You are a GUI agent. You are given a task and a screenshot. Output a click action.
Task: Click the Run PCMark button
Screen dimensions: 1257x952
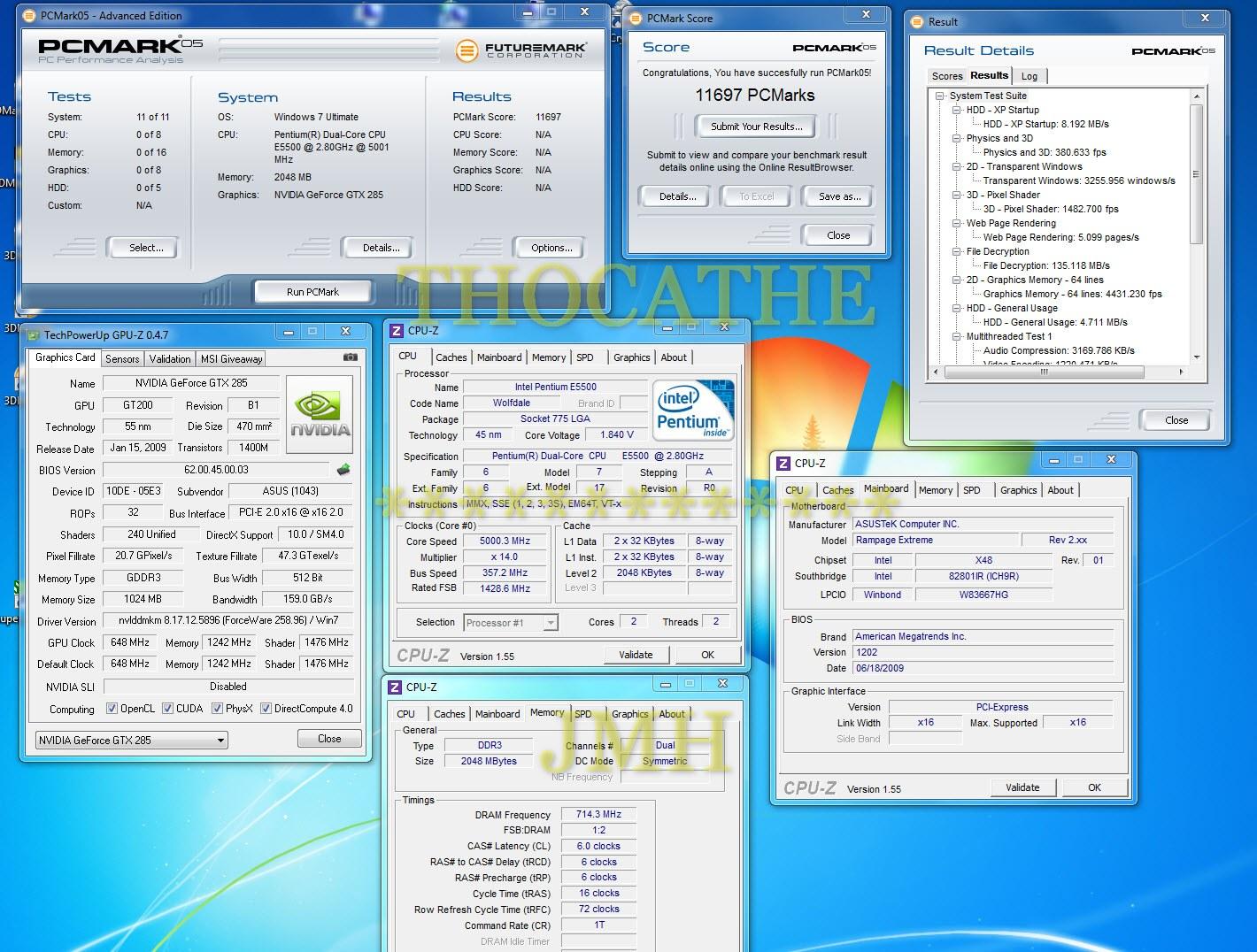pyautogui.click(x=312, y=292)
